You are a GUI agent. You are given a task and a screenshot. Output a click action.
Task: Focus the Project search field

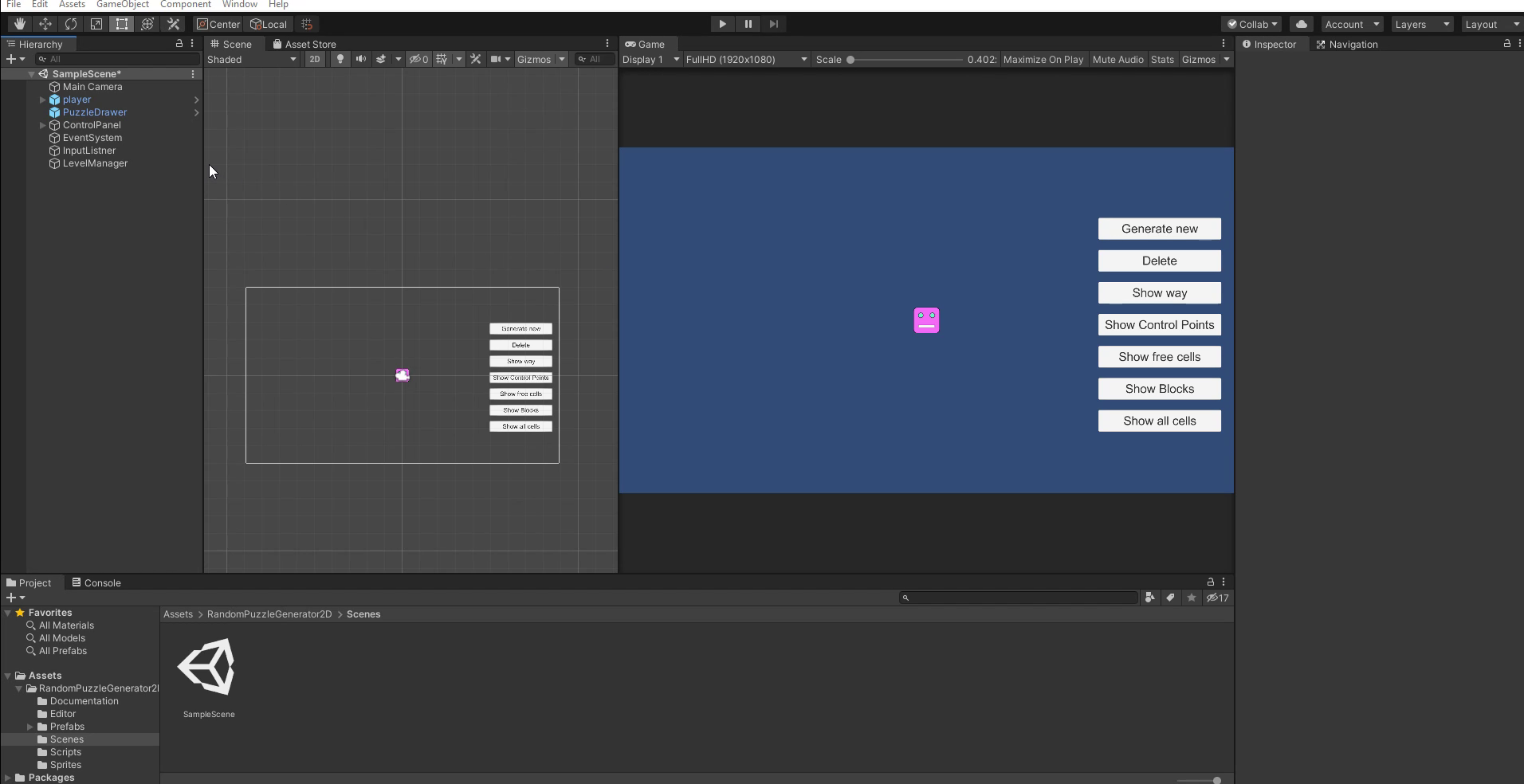tap(1019, 597)
